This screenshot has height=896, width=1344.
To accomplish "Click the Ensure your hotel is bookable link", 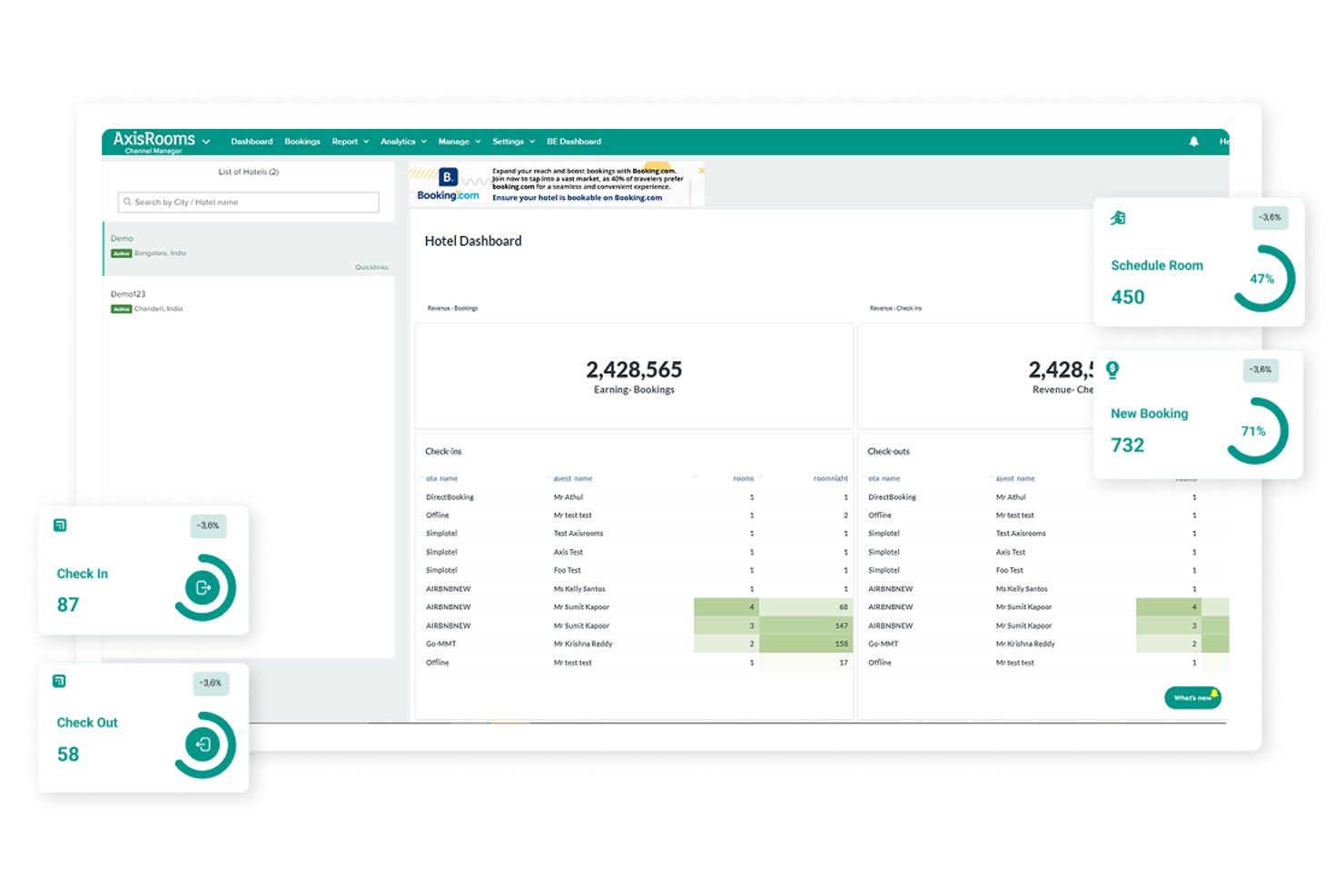I will pyautogui.click(x=578, y=198).
